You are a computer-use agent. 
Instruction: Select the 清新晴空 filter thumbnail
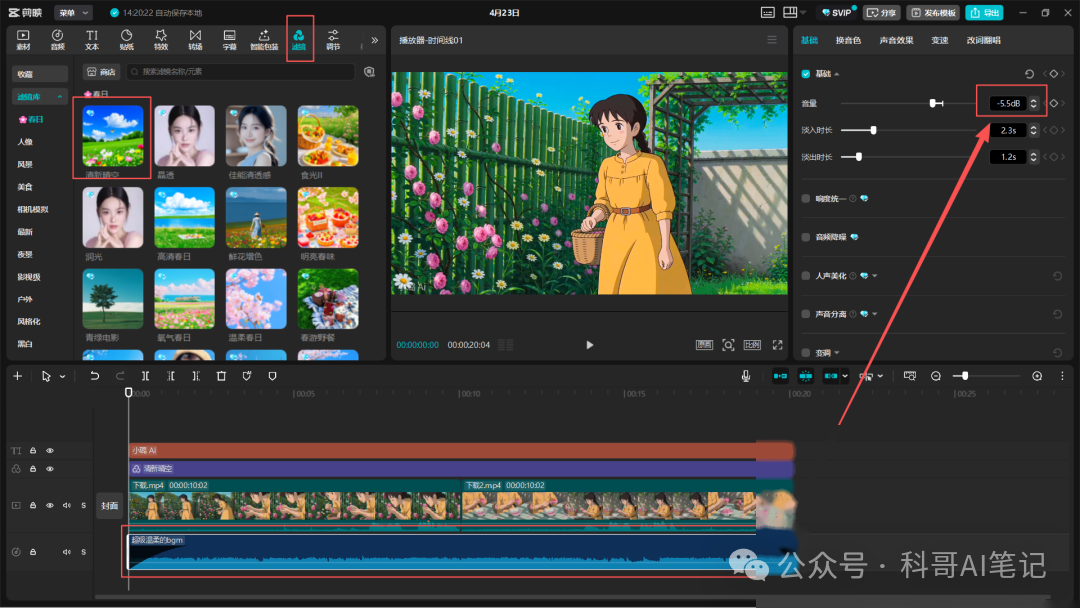pyautogui.click(x=112, y=136)
